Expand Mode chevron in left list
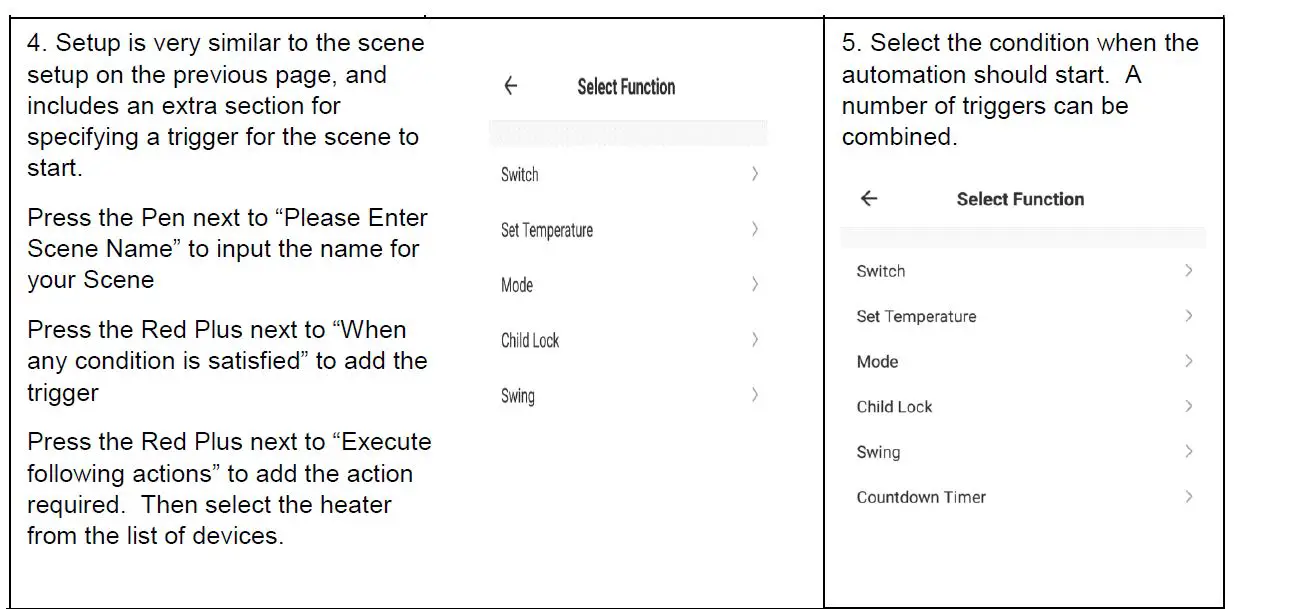1299x609 pixels. coord(755,285)
